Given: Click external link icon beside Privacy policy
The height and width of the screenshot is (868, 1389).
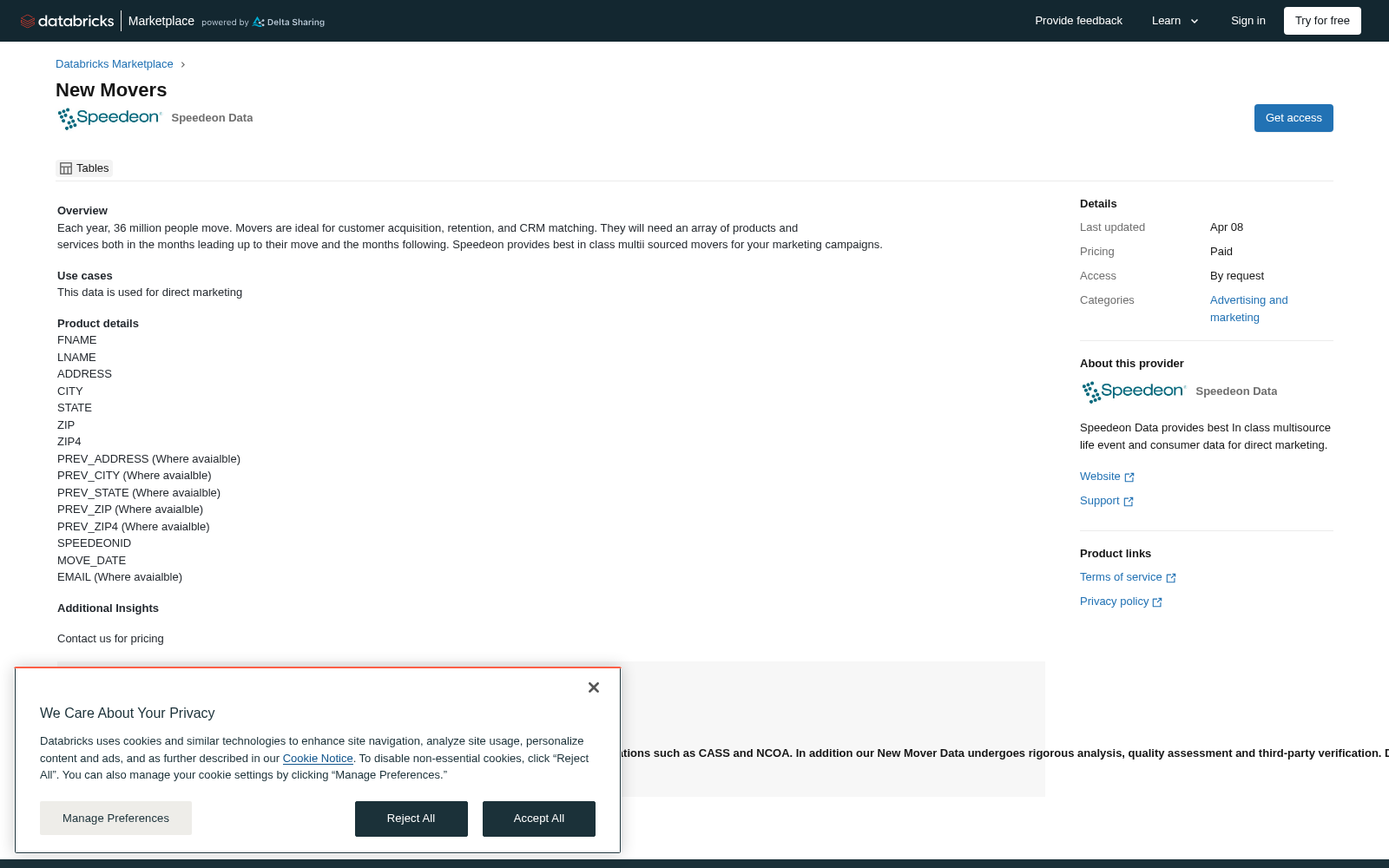Looking at the screenshot, I should (1157, 602).
